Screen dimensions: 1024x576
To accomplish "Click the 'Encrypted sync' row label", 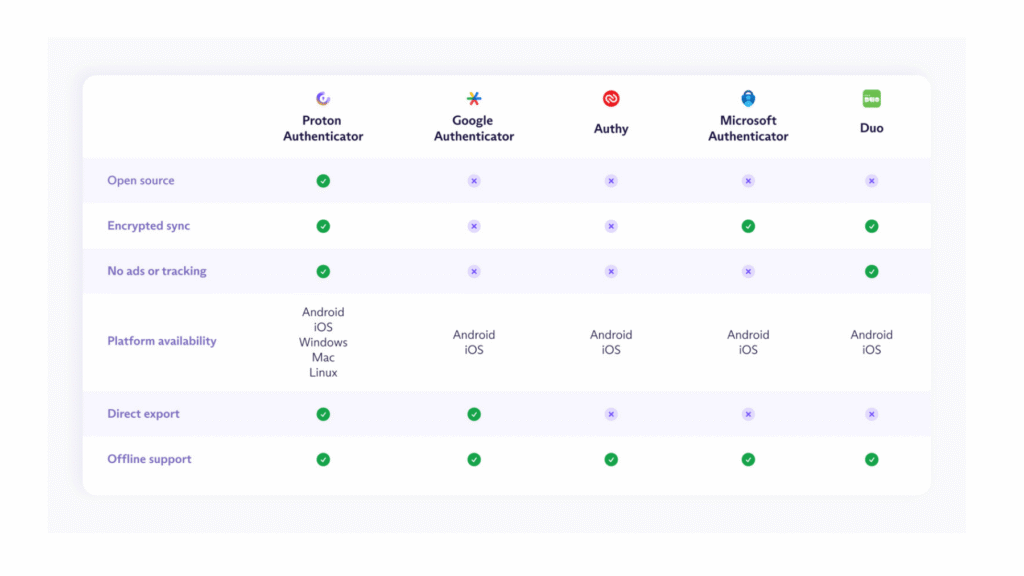I will (x=149, y=226).
